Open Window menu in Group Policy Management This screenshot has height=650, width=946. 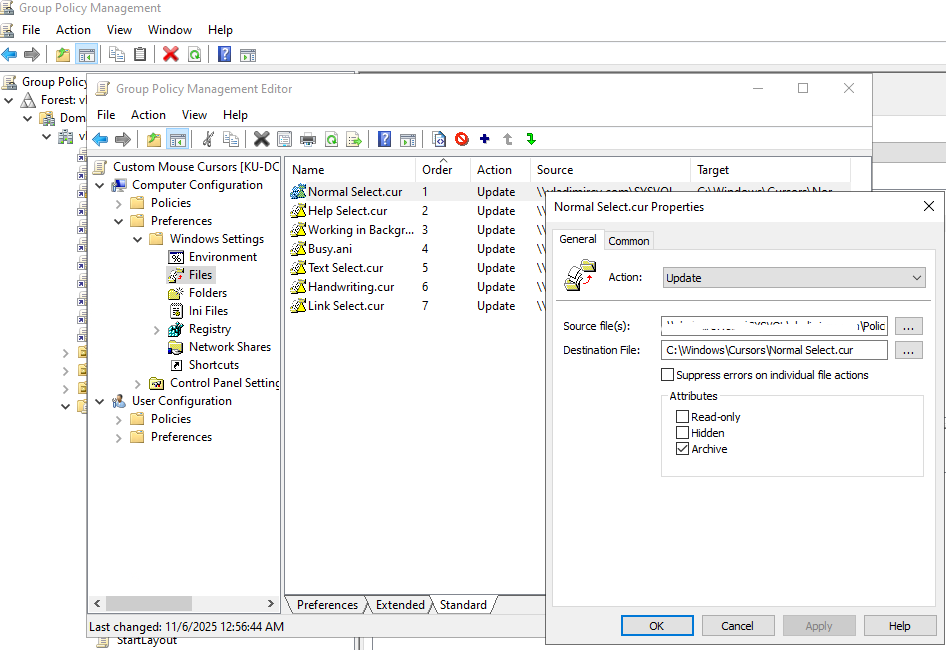tap(170, 30)
